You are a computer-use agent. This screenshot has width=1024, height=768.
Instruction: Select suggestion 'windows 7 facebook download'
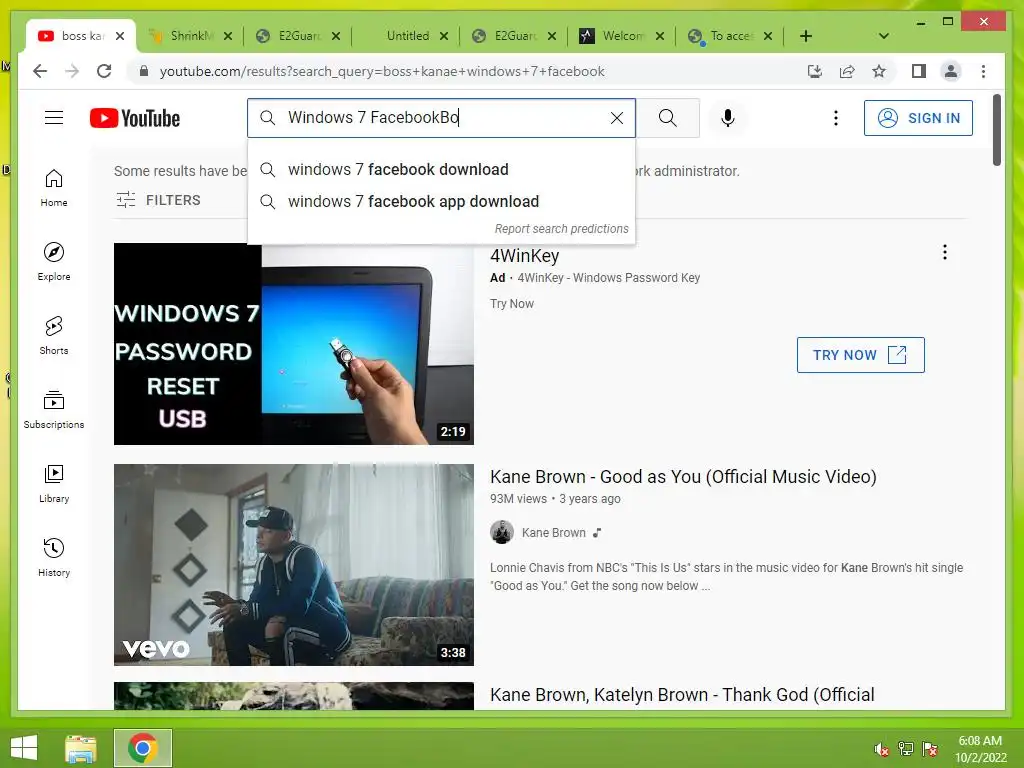[441, 169]
